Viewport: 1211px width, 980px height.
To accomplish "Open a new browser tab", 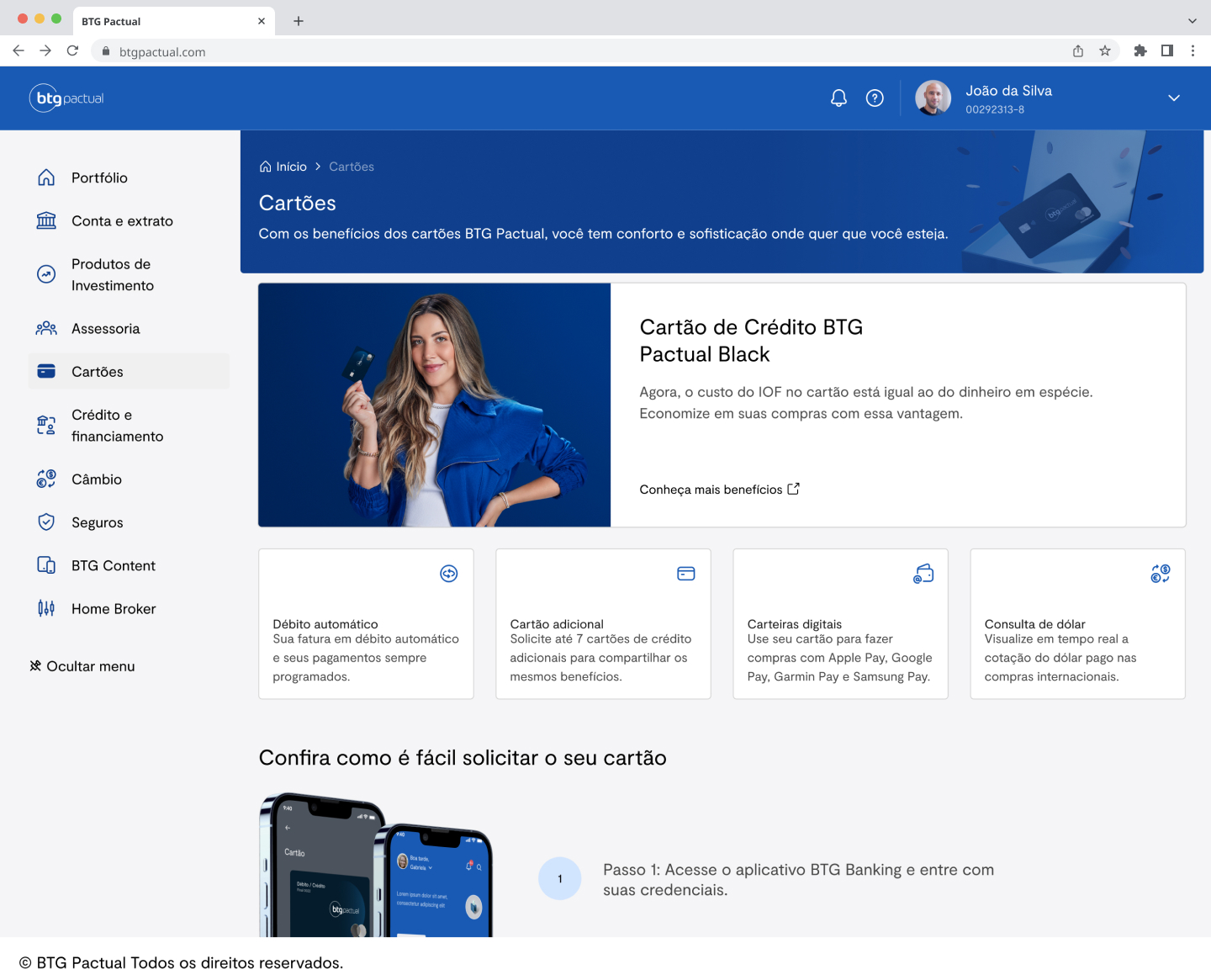I will [299, 21].
